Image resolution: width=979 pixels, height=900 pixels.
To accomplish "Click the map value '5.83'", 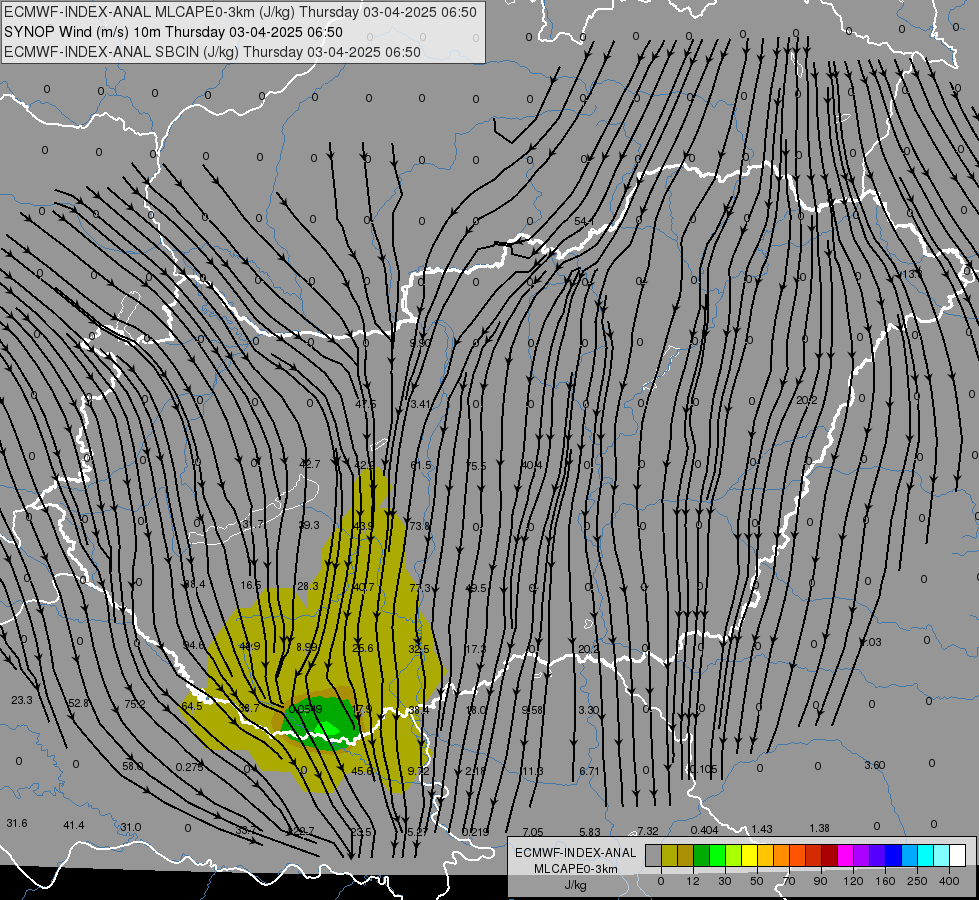I will [590, 832].
